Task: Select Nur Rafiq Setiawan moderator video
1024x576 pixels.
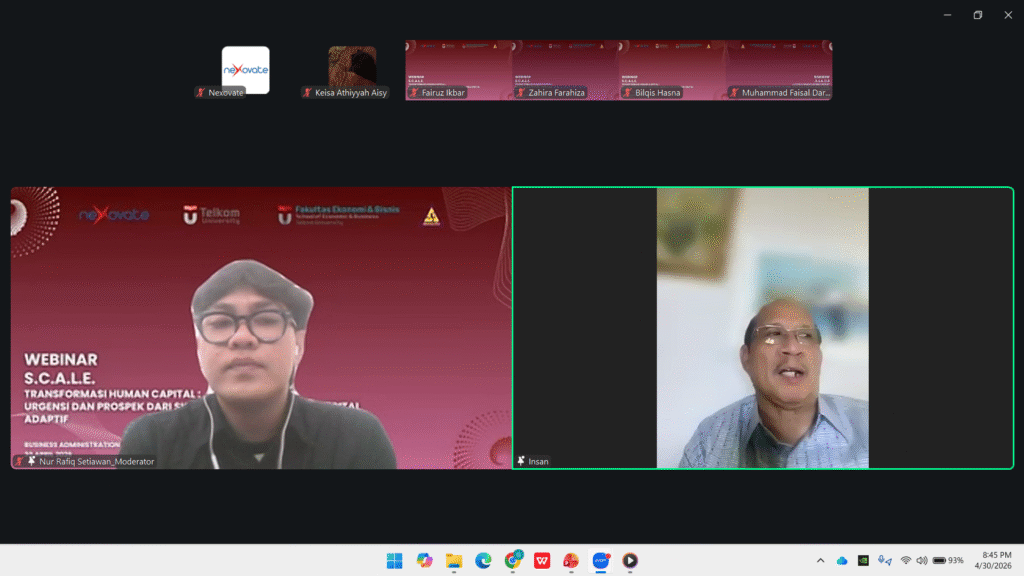Action: pos(261,328)
